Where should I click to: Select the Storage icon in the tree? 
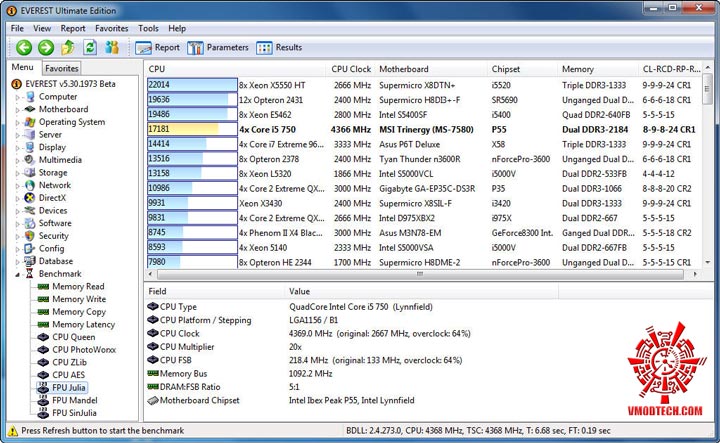(30, 173)
